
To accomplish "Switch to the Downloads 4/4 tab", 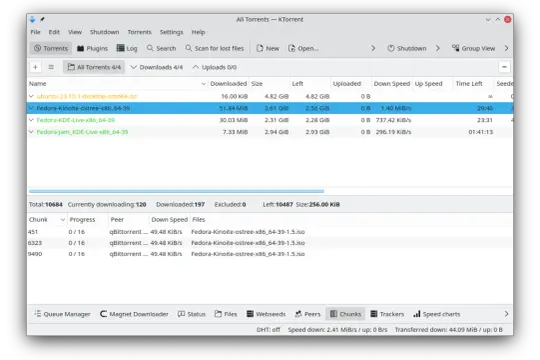I will (156, 67).
